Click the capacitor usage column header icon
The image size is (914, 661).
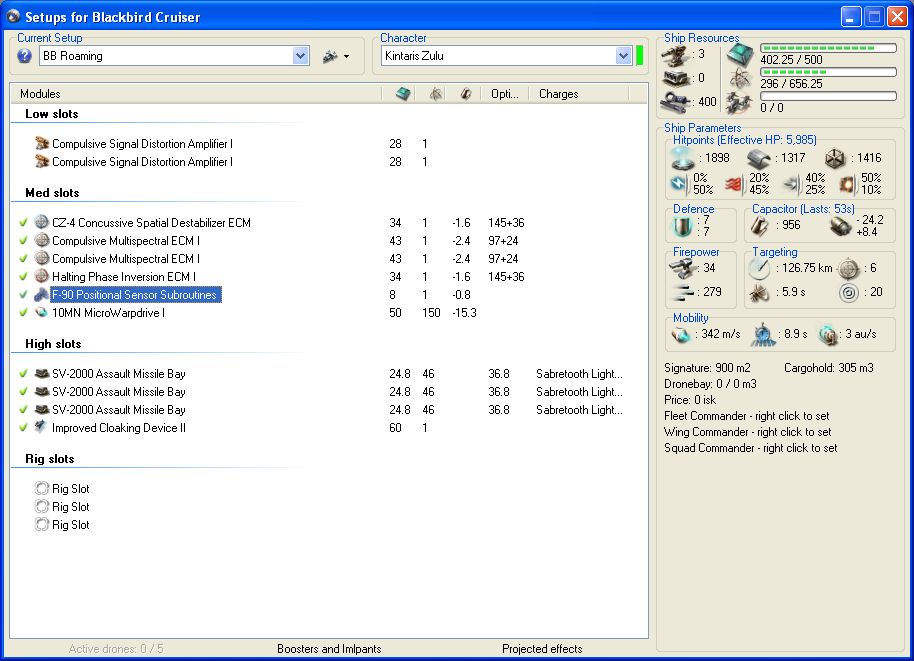click(x=466, y=93)
